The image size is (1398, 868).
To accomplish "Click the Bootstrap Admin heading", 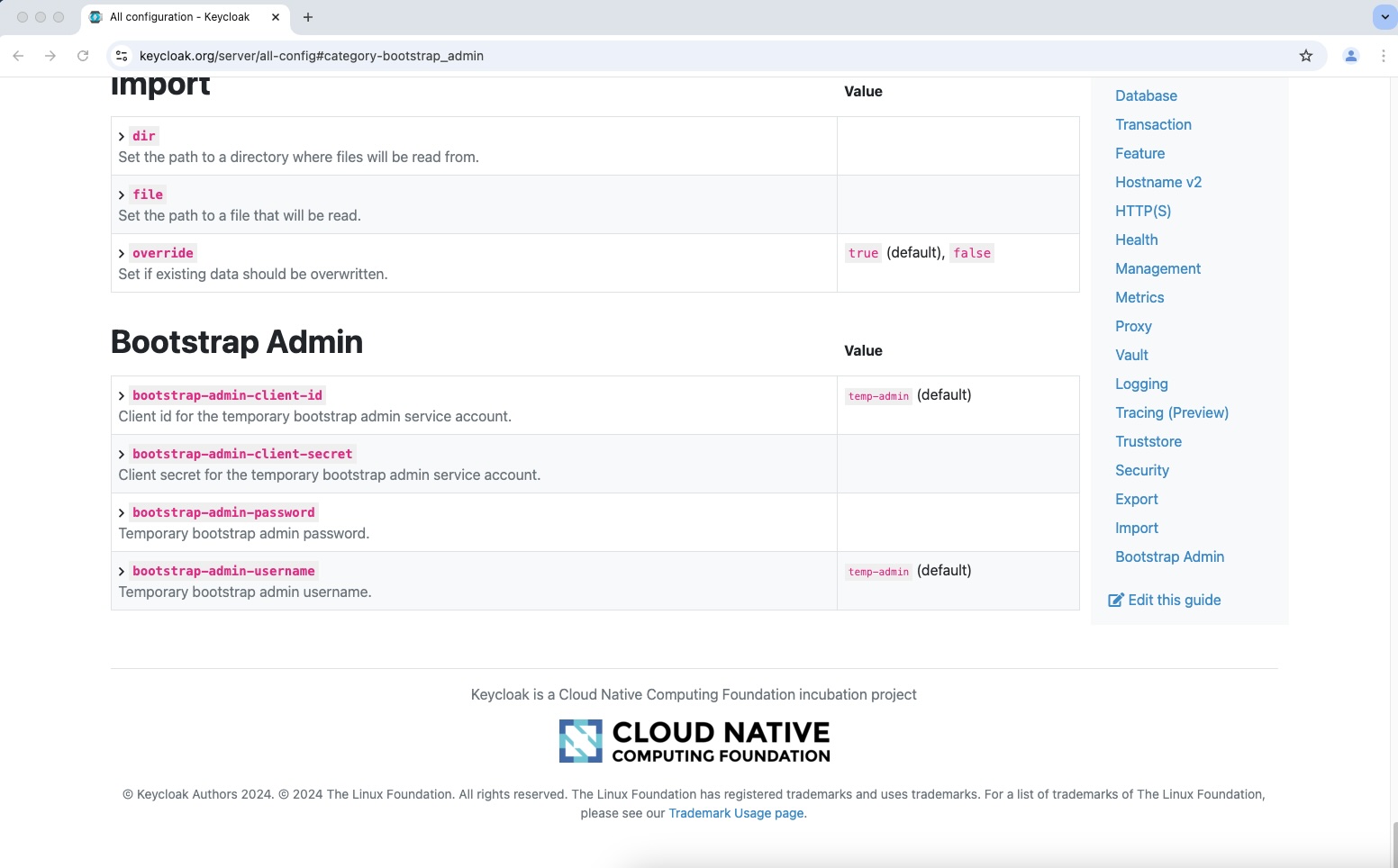I will pos(237,342).
